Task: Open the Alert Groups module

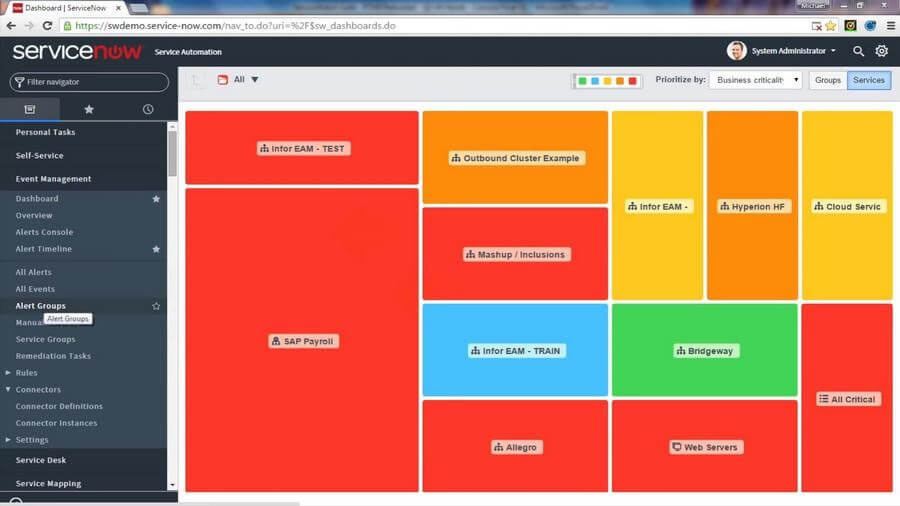Action: coord(40,306)
